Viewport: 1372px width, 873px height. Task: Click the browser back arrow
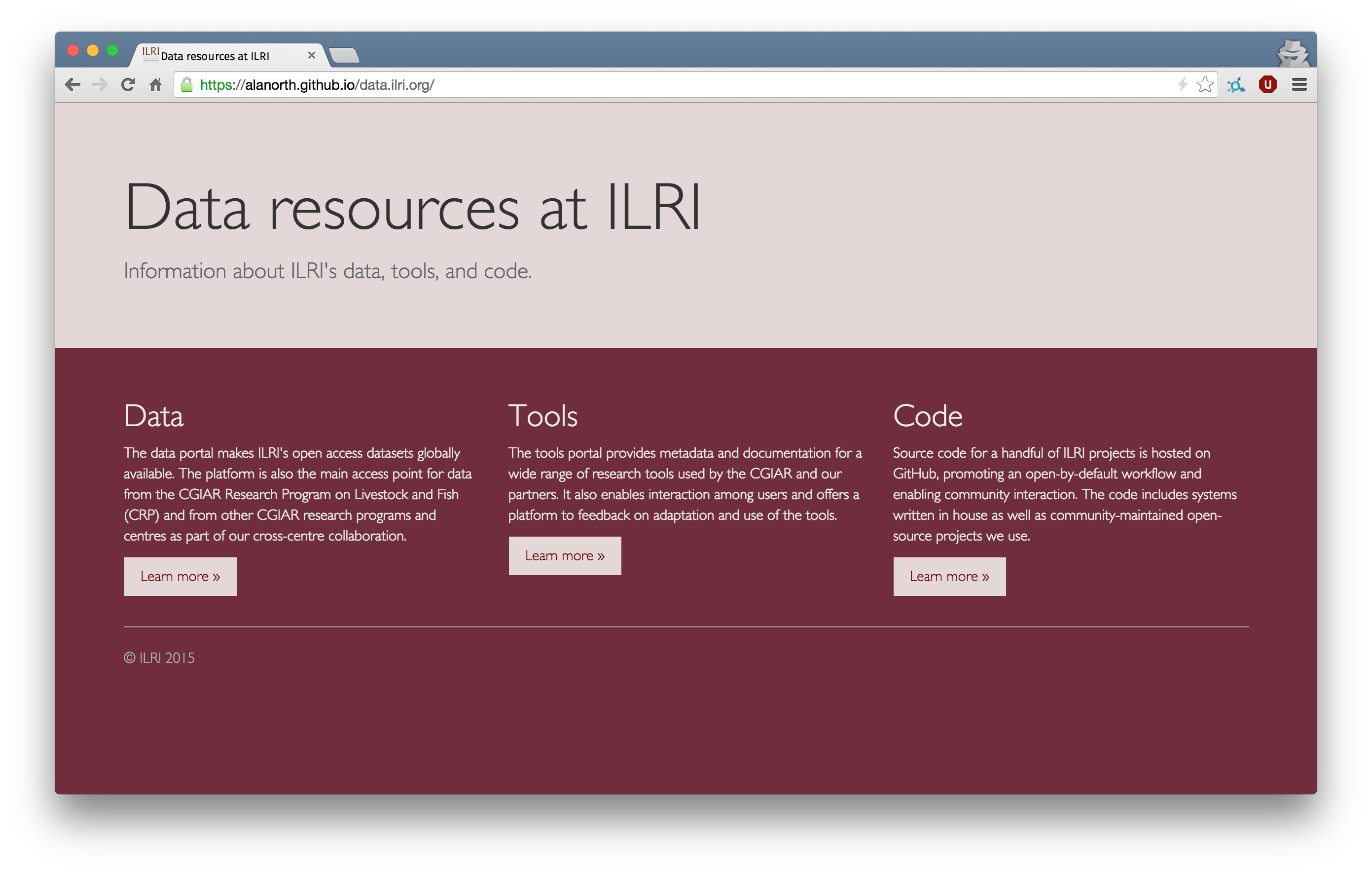72,85
